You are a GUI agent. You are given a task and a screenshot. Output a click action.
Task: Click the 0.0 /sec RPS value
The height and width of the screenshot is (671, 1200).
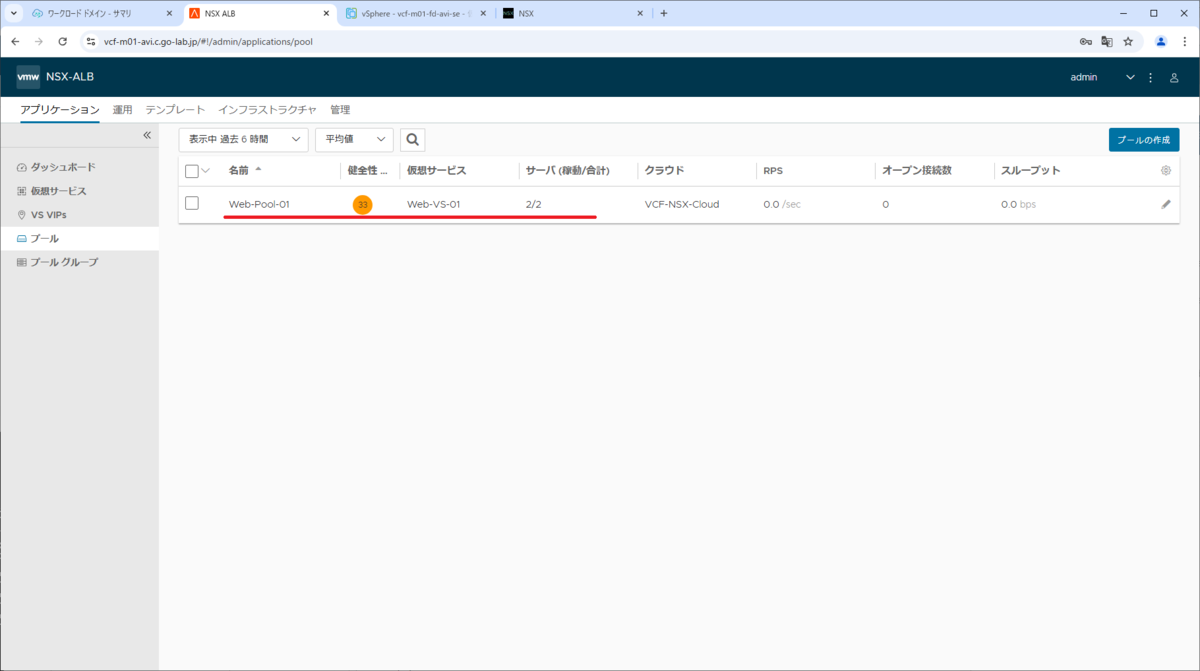point(782,204)
